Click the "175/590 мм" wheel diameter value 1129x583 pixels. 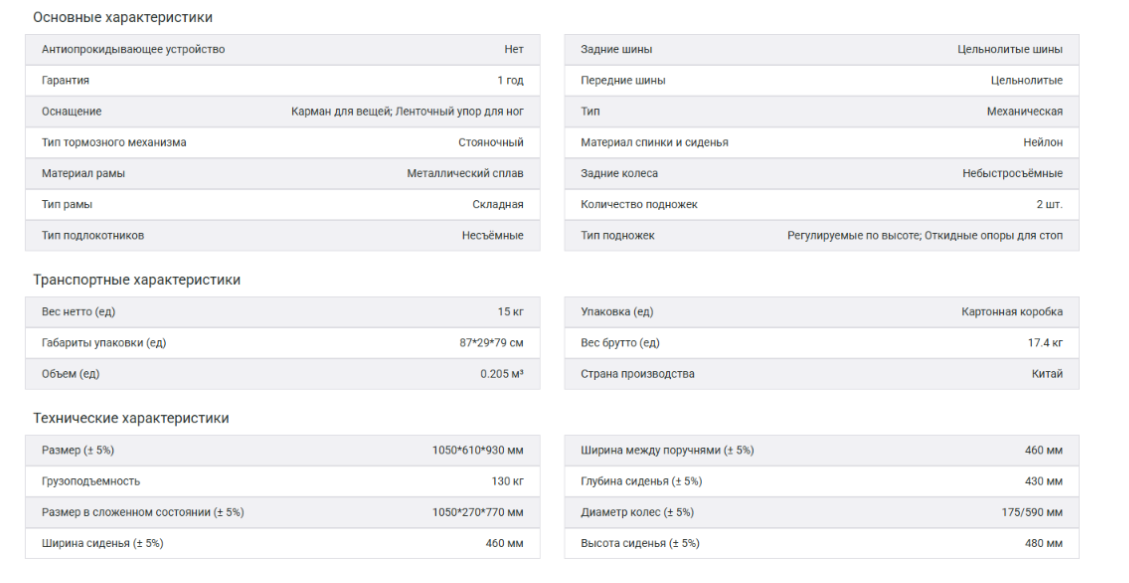pos(1031,512)
